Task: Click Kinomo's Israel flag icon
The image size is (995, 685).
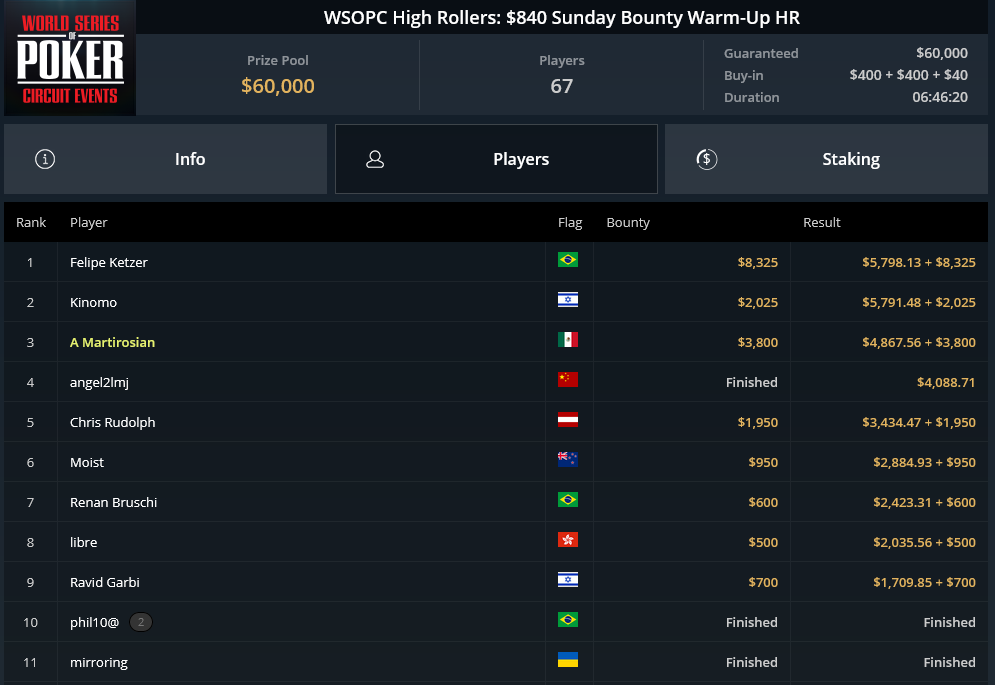Action: coord(567,300)
